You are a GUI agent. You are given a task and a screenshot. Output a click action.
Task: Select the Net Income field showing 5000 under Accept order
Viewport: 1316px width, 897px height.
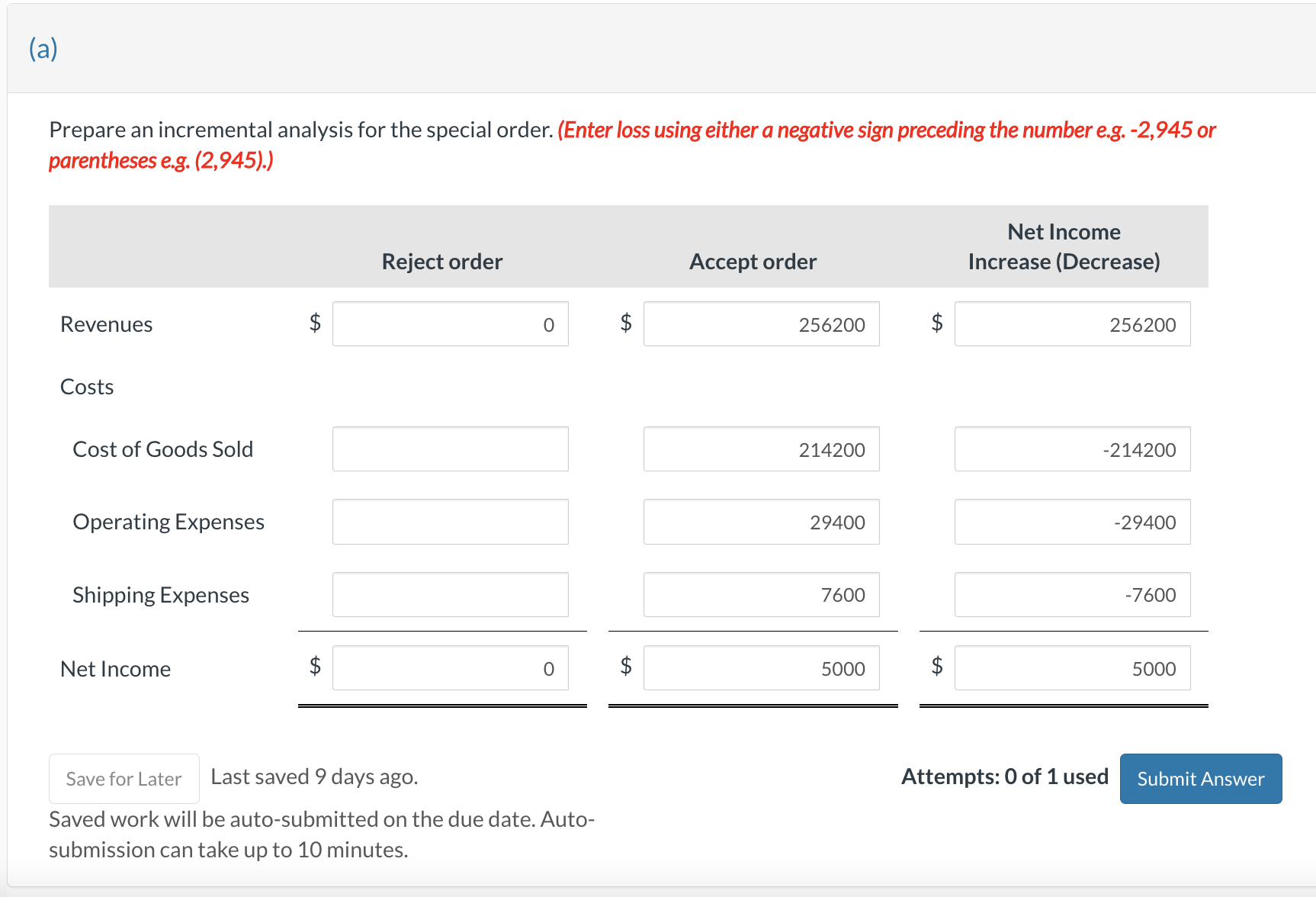click(x=761, y=667)
